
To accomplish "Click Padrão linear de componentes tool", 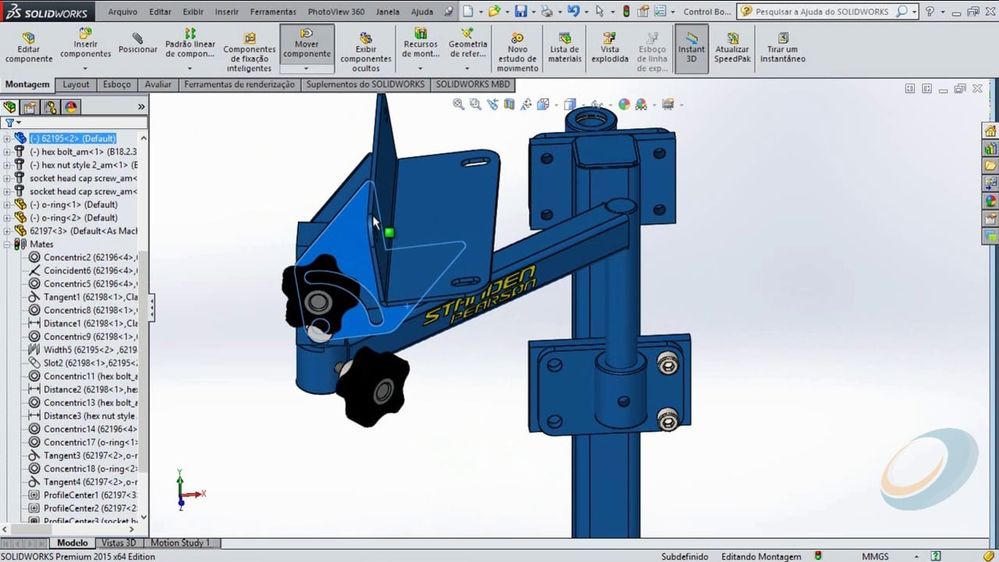I will pyautogui.click(x=190, y=43).
